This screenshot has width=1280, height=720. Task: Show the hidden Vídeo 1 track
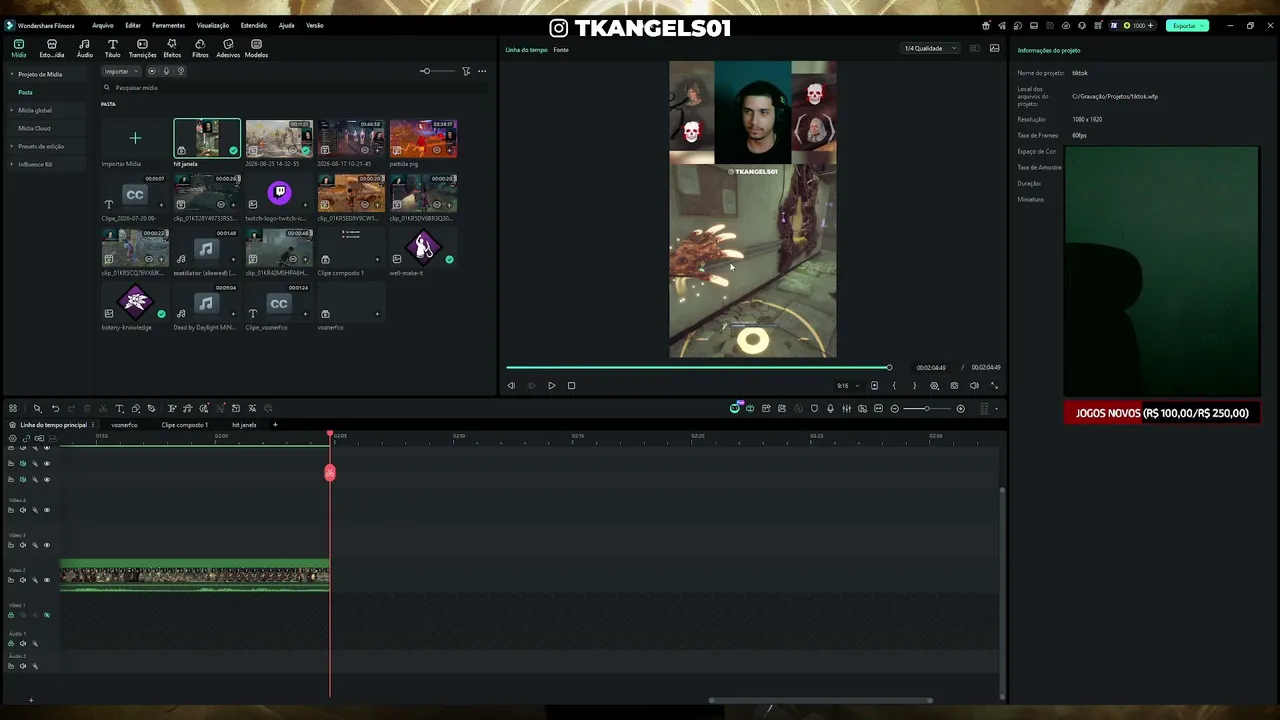[x=46, y=615]
